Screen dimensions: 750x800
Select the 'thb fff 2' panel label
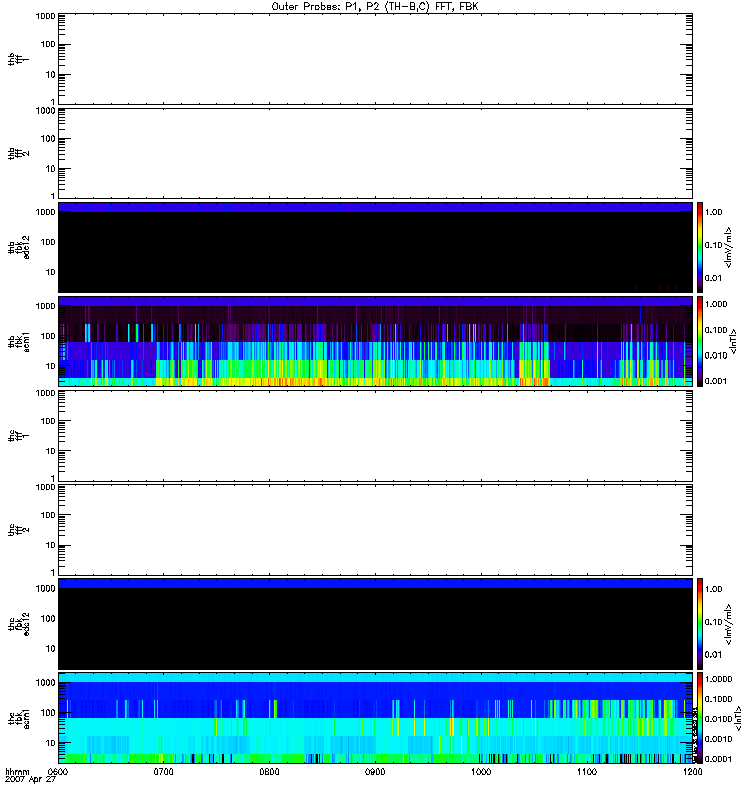18,154
